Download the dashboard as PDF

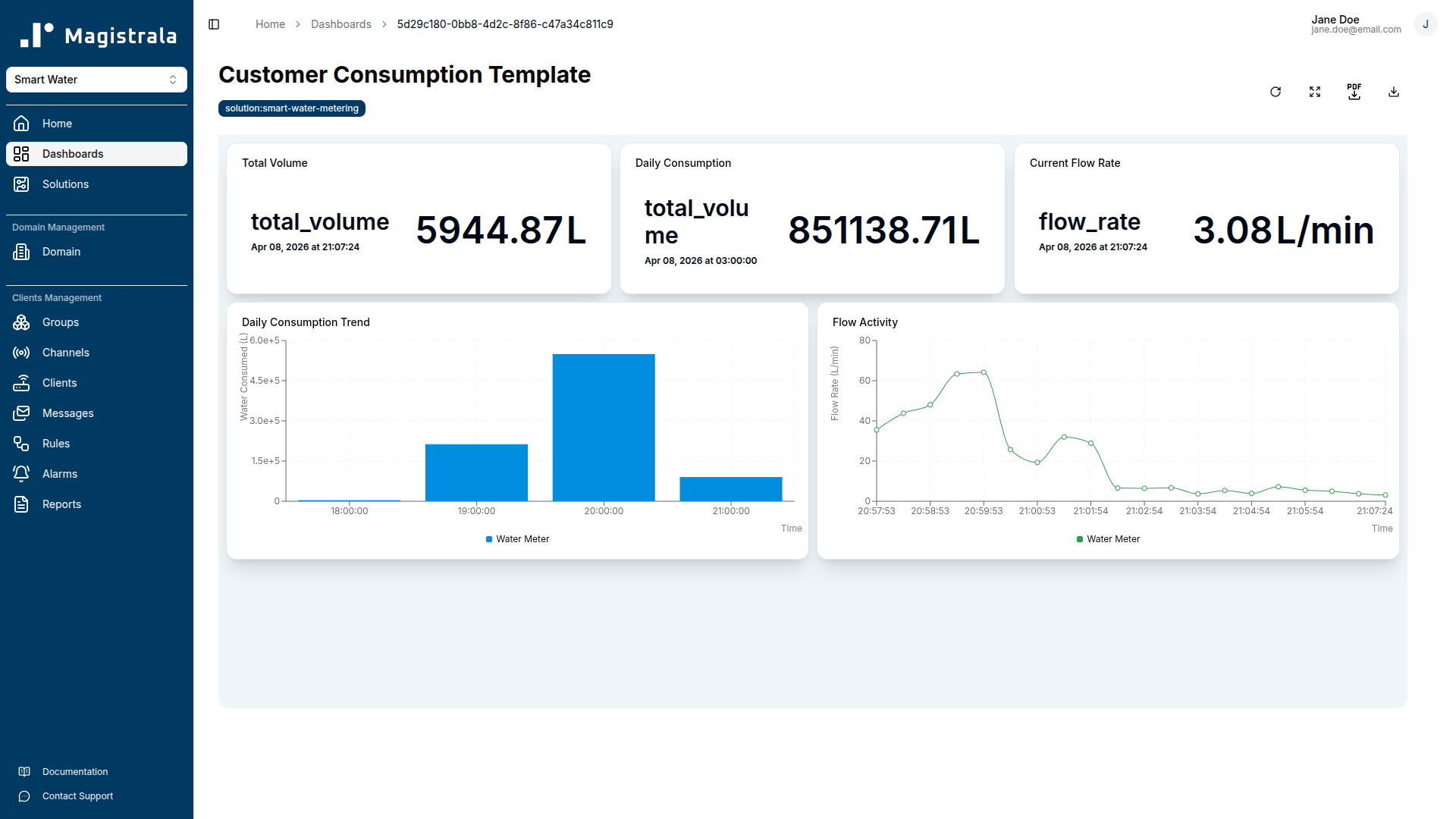[x=1354, y=91]
